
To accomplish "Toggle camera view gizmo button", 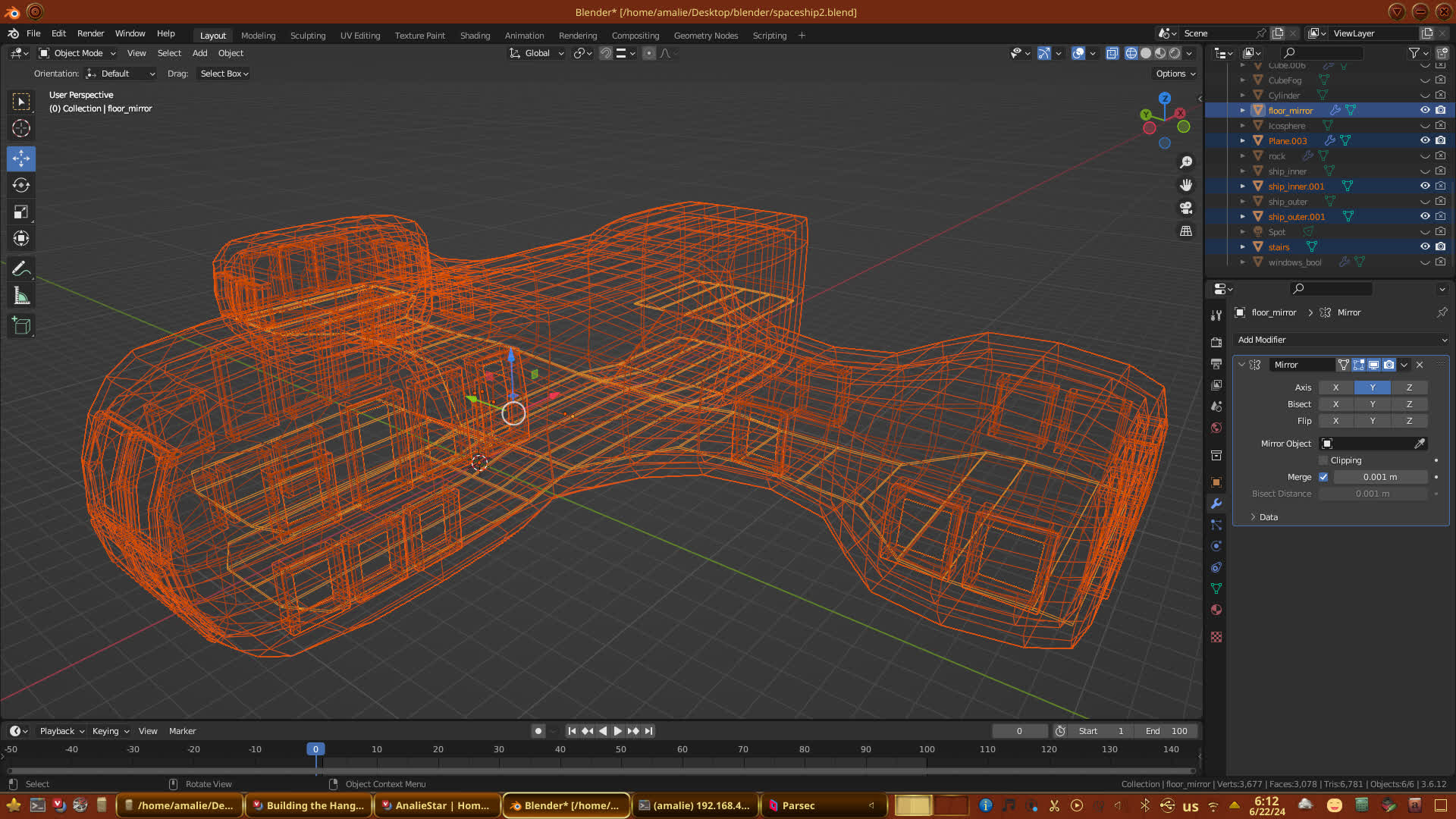I will [x=1186, y=208].
